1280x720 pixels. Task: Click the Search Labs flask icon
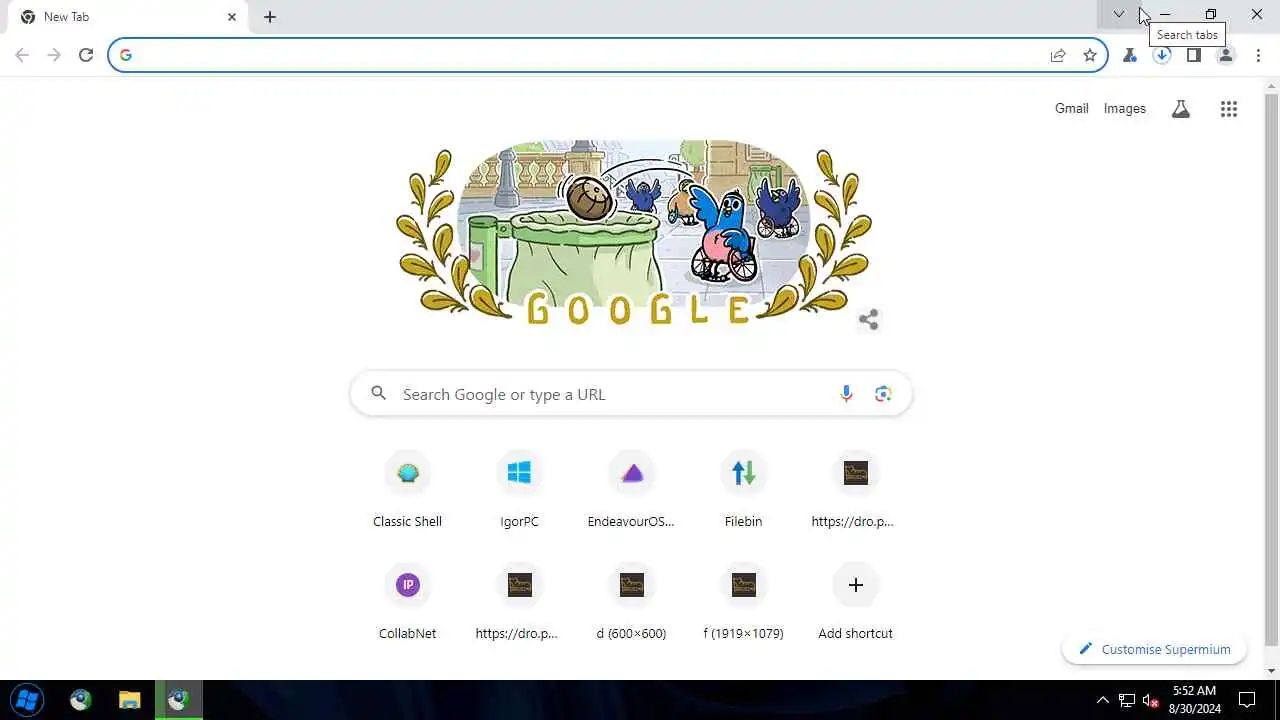click(x=1181, y=109)
